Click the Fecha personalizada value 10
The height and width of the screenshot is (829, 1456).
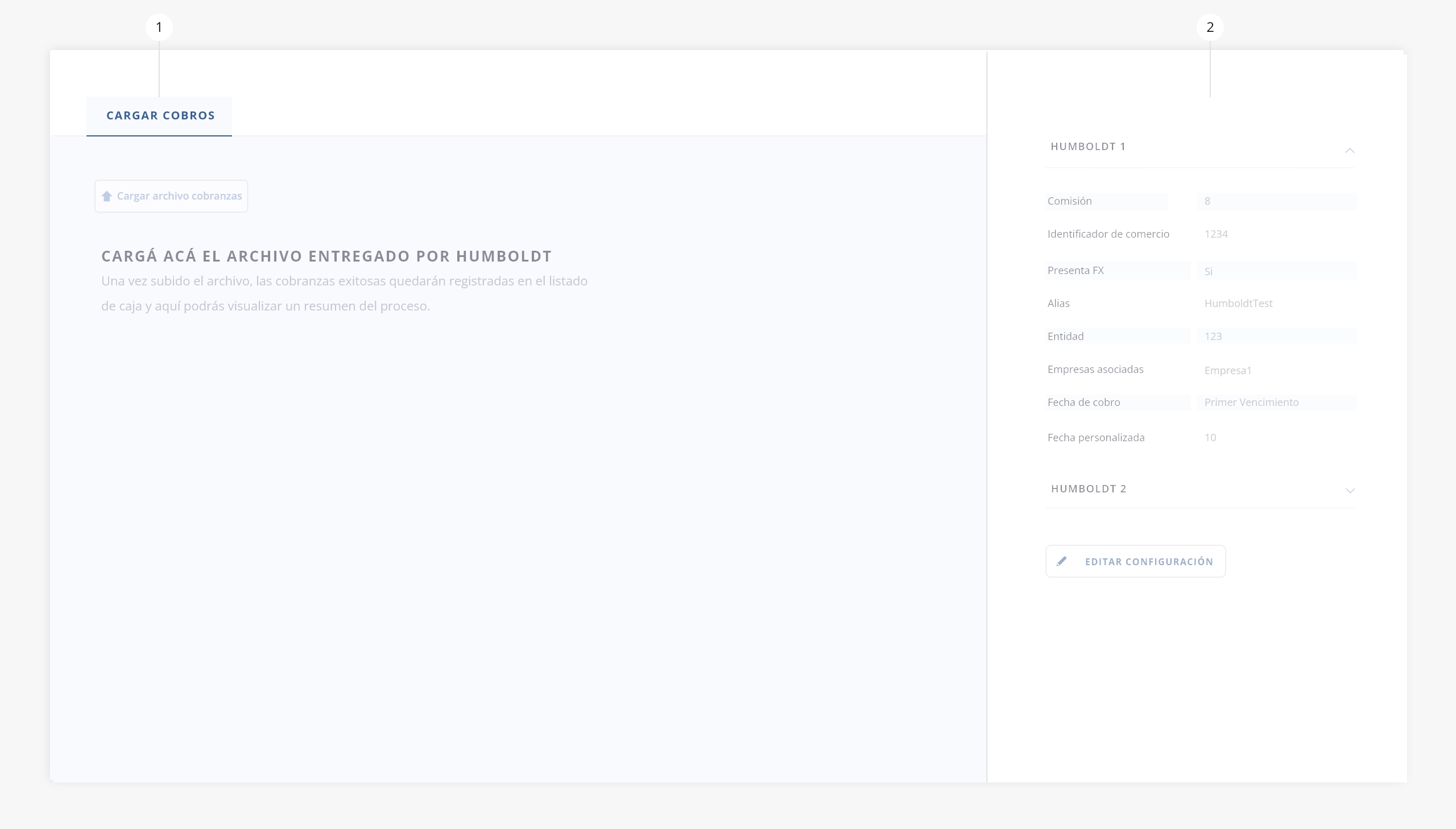click(1210, 438)
